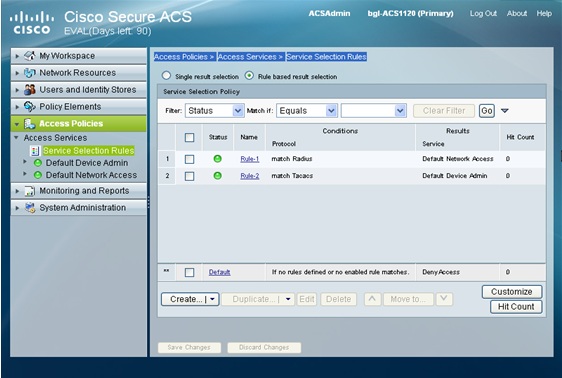Screen dimensions: 562x378
Task: Open the Monitoring and Reports menu
Action: tap(79, 191)
